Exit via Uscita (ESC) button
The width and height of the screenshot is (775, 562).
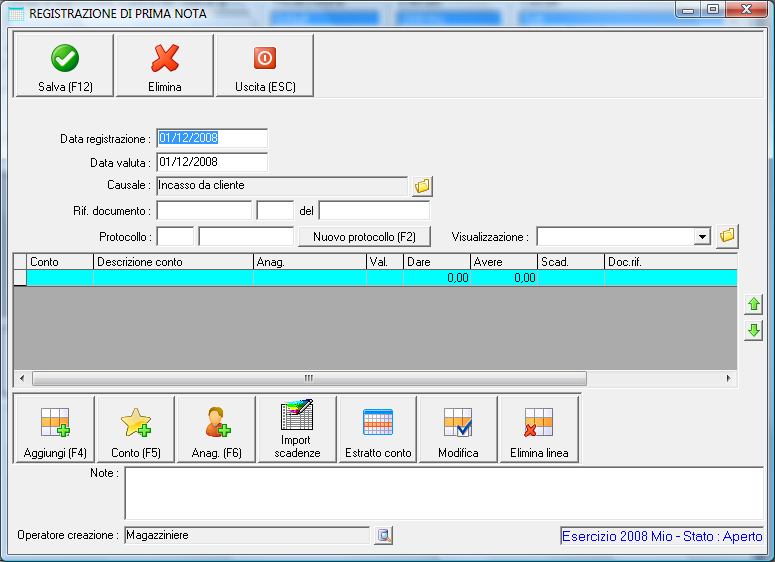(265, 65)
